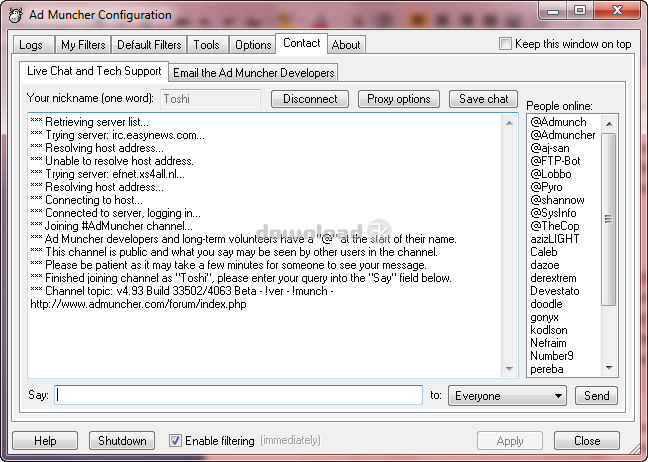The width and height of the screenshot is (648, 462).
Task: Select Number9 in the user list
Action: [x=552, y=356]
